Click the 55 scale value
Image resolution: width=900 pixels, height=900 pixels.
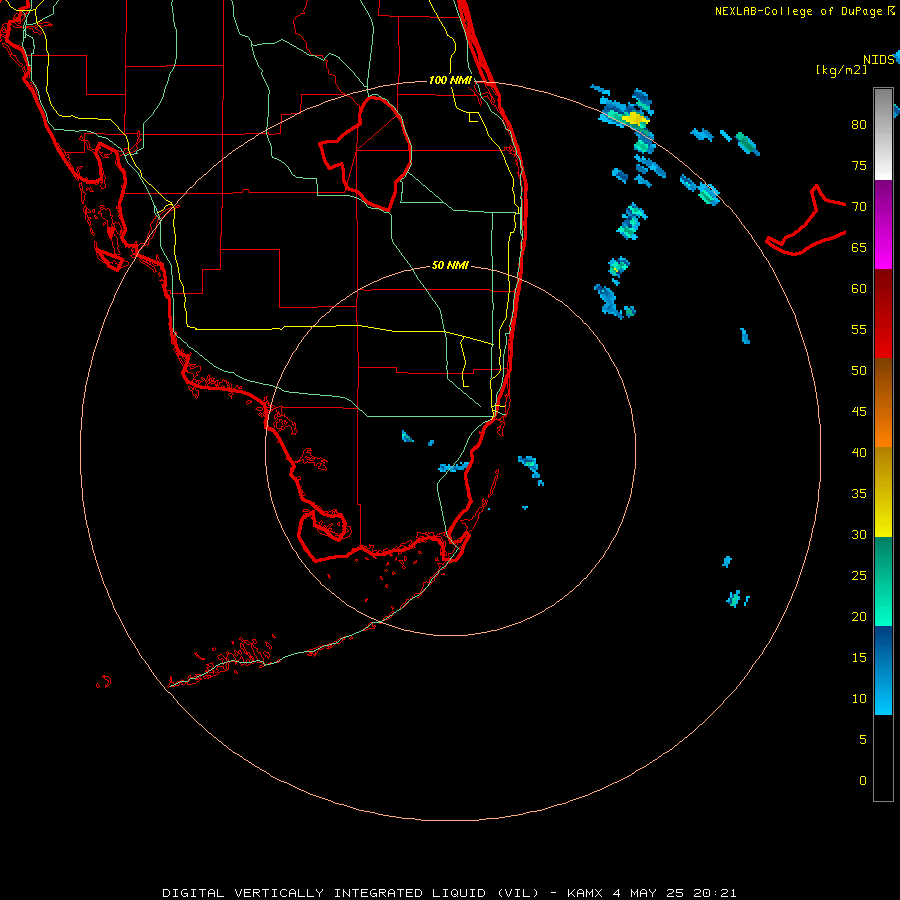859,329
